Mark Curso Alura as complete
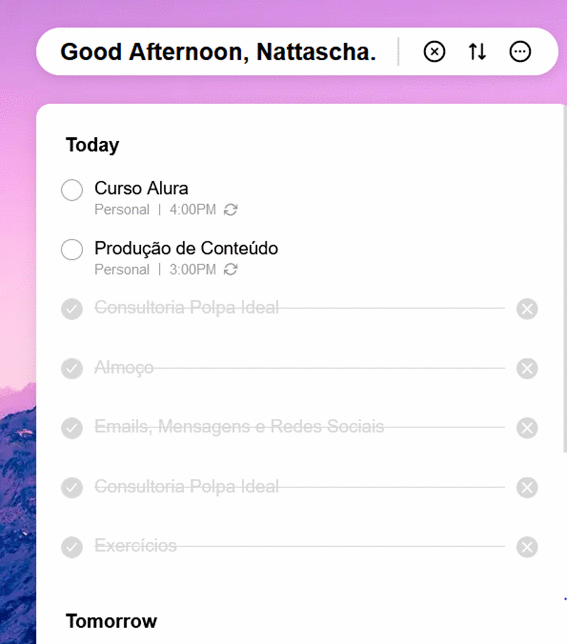567x644 pixels. coord(72,190)
